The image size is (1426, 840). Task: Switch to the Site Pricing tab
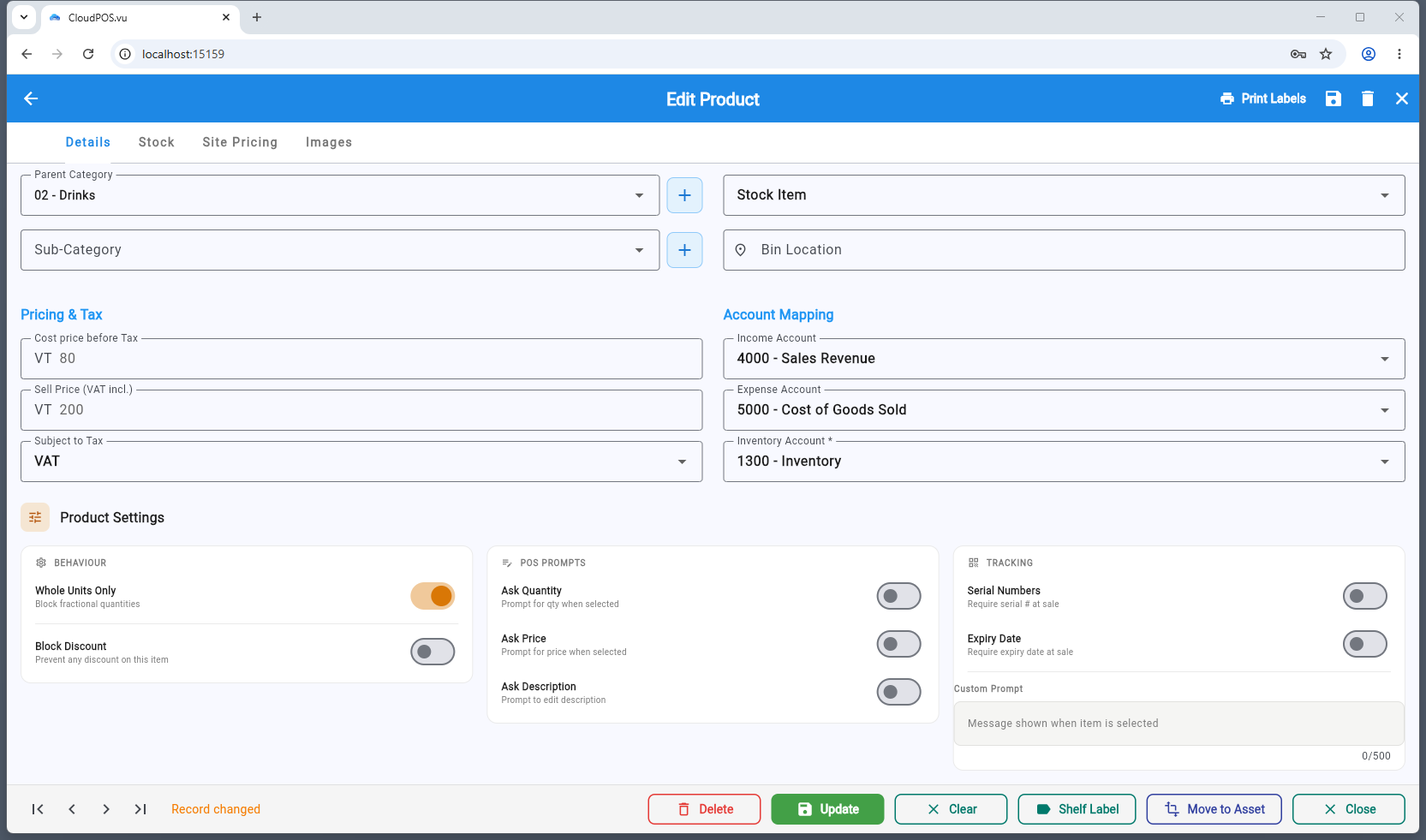240,142
